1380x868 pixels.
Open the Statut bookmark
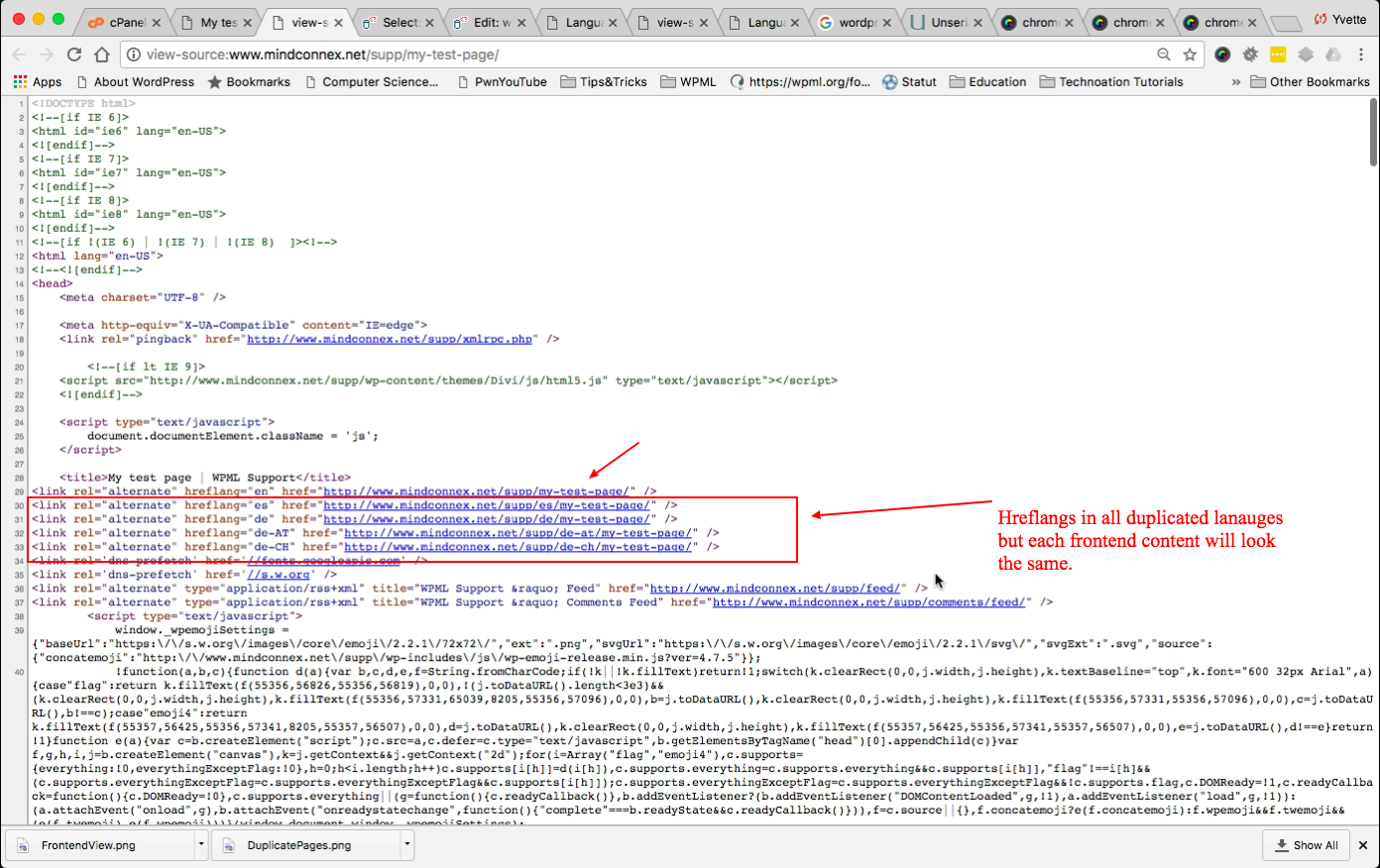coord(909,82)
